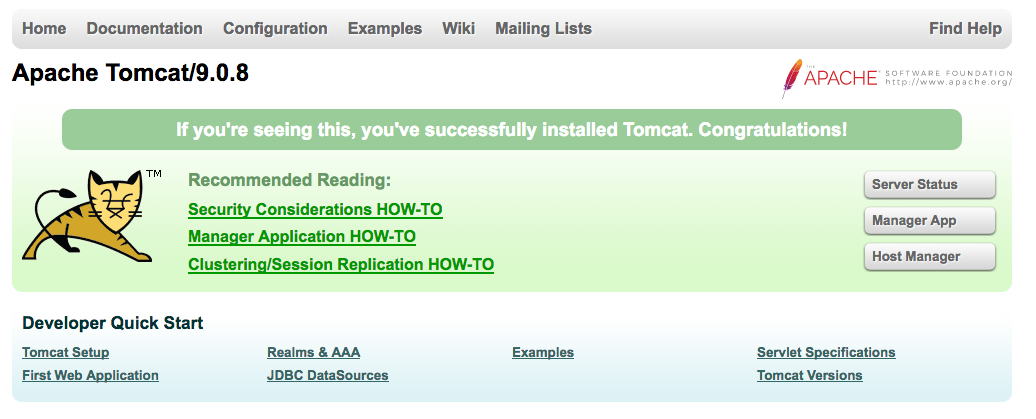Open the JDBC DataSources link
This screenshot has height=419, width=1036.
(328, 376)
